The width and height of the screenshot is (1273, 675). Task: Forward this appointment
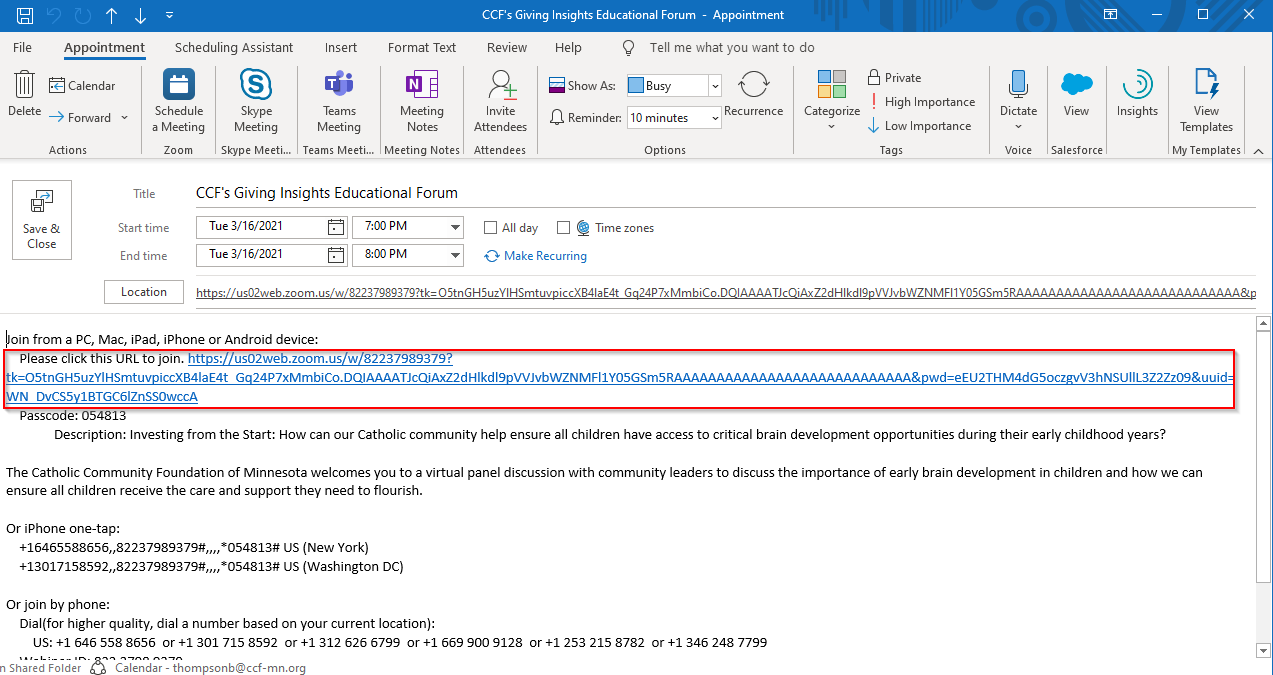(x=80, y=117)
